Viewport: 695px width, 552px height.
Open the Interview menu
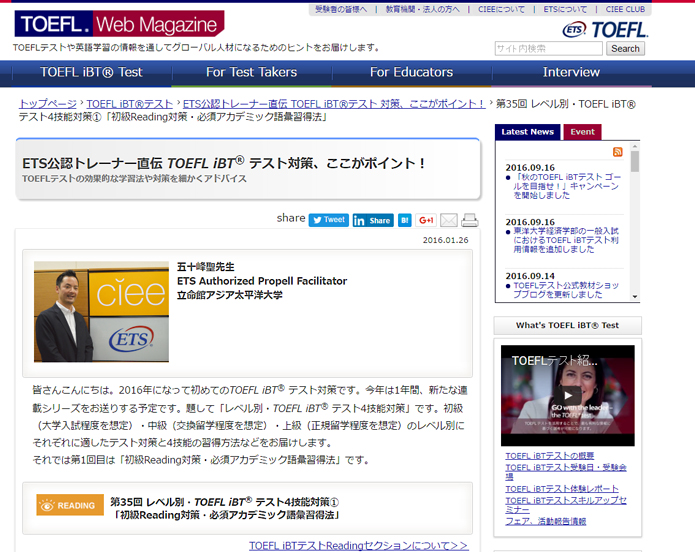point(571,72)
